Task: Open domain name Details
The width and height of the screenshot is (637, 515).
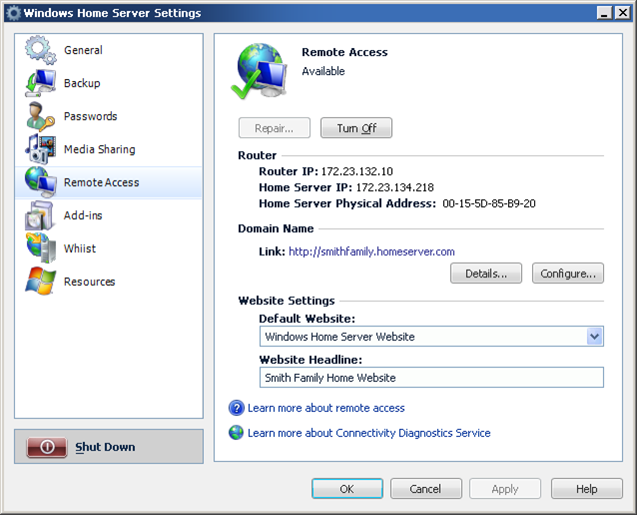Action: click(486, 273)
